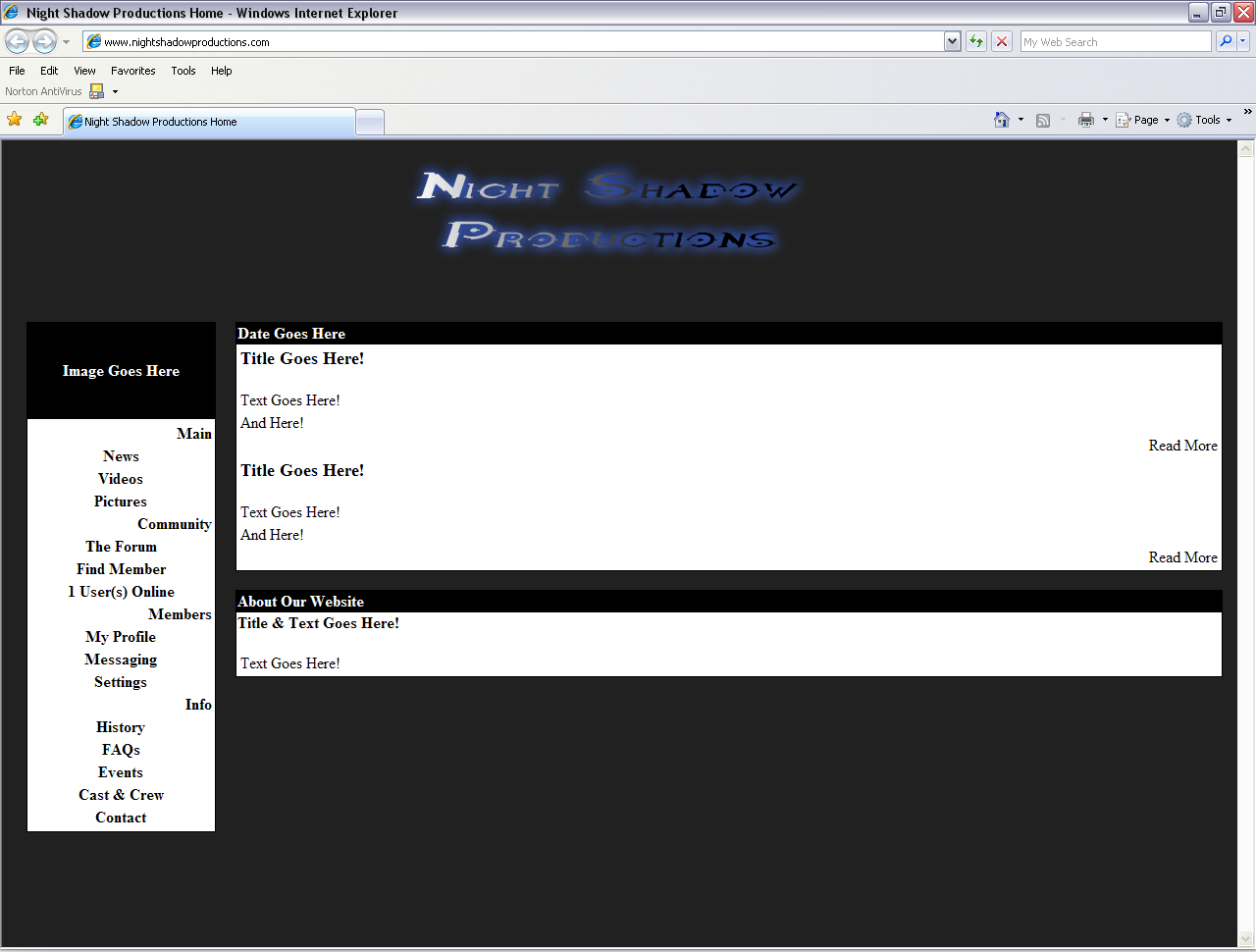Click the address bar URL field
The width and height of the screenshot is (1256, 952).
coord(513,41)
